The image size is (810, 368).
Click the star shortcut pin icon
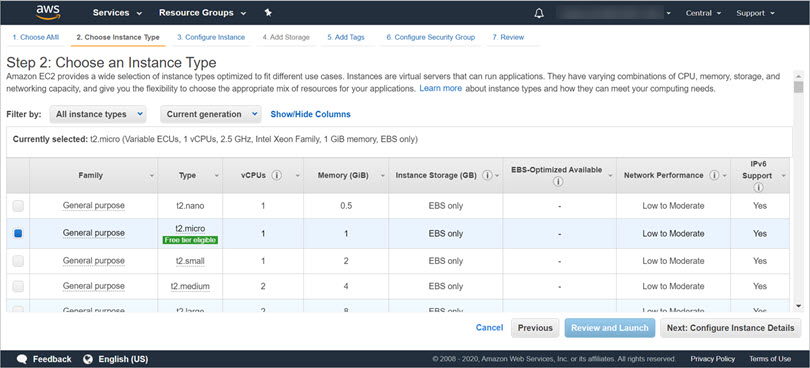(268, 13)
